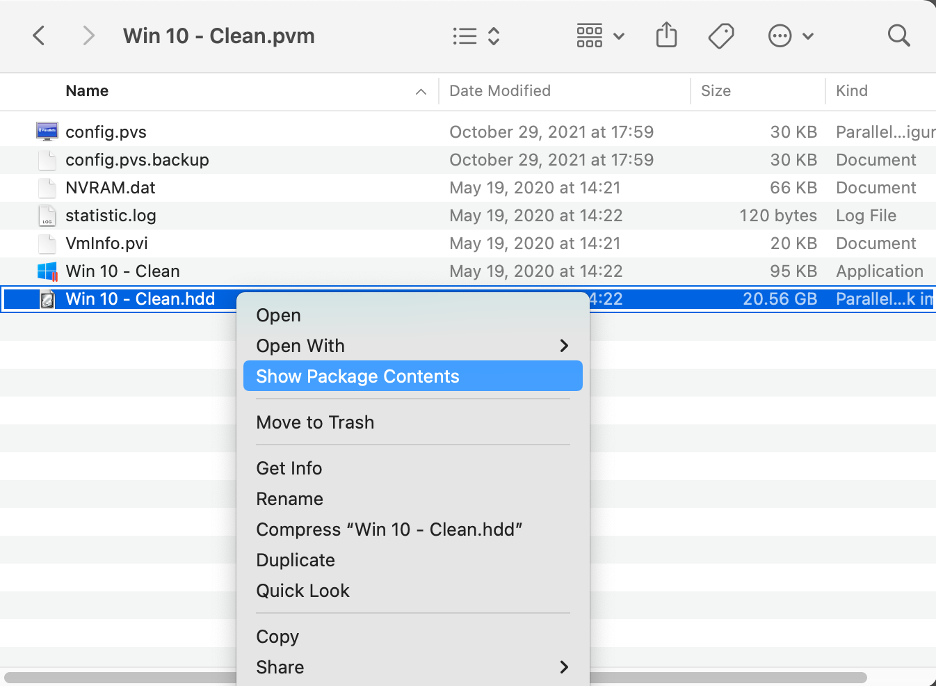The height and width of the screenshot is (686, 936).
Task: Click NVRAM.dat date May 19, 2020 at 14:21
Action: pos(535,187)
